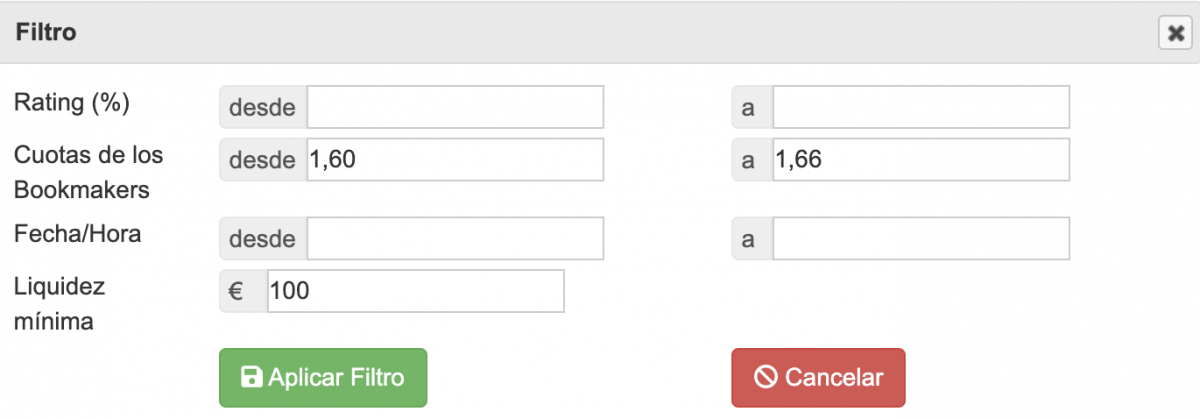
Task: Select the Liquidez mínima field showing 100
Action: coord(416,291)
